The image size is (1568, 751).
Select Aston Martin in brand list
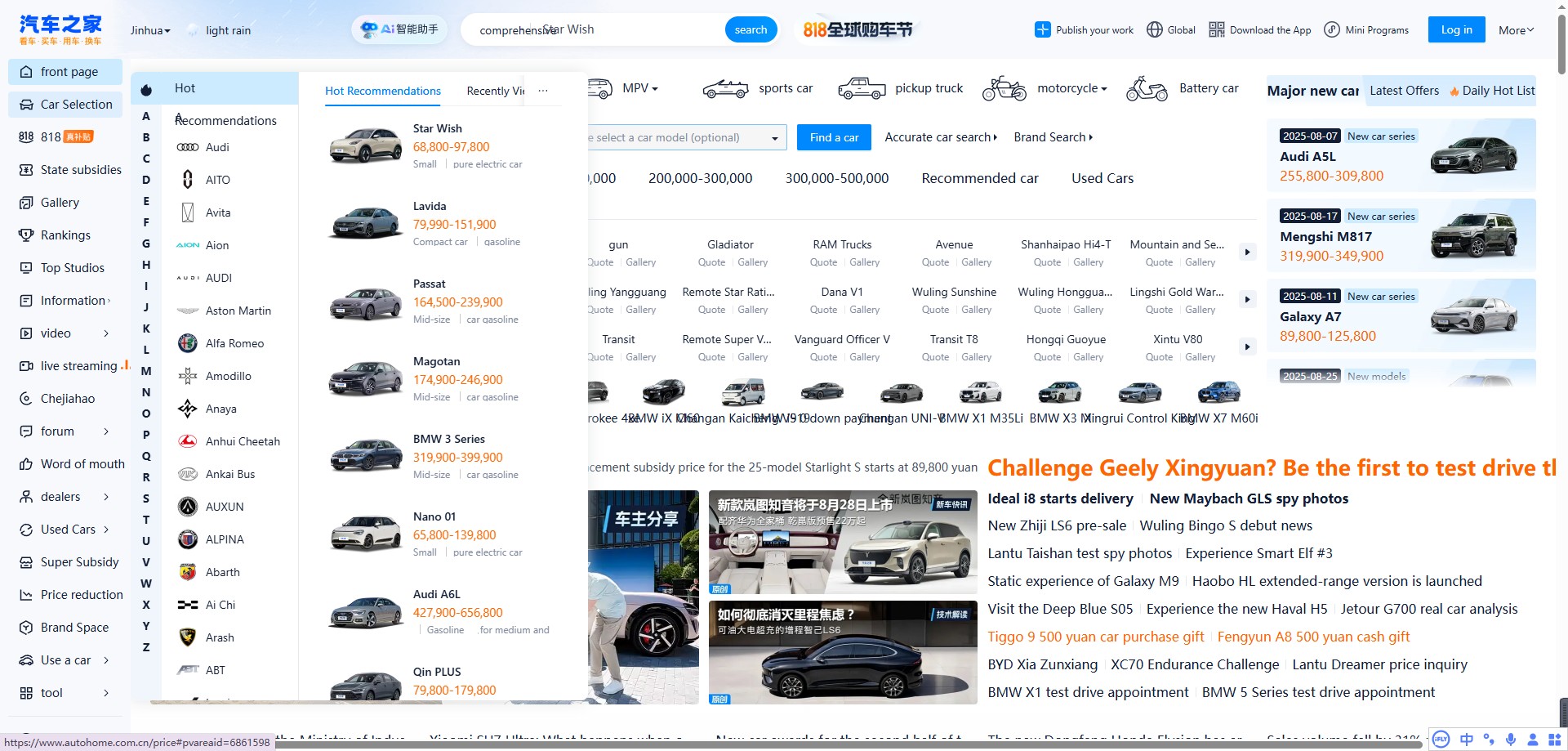[x=238, y=311]
